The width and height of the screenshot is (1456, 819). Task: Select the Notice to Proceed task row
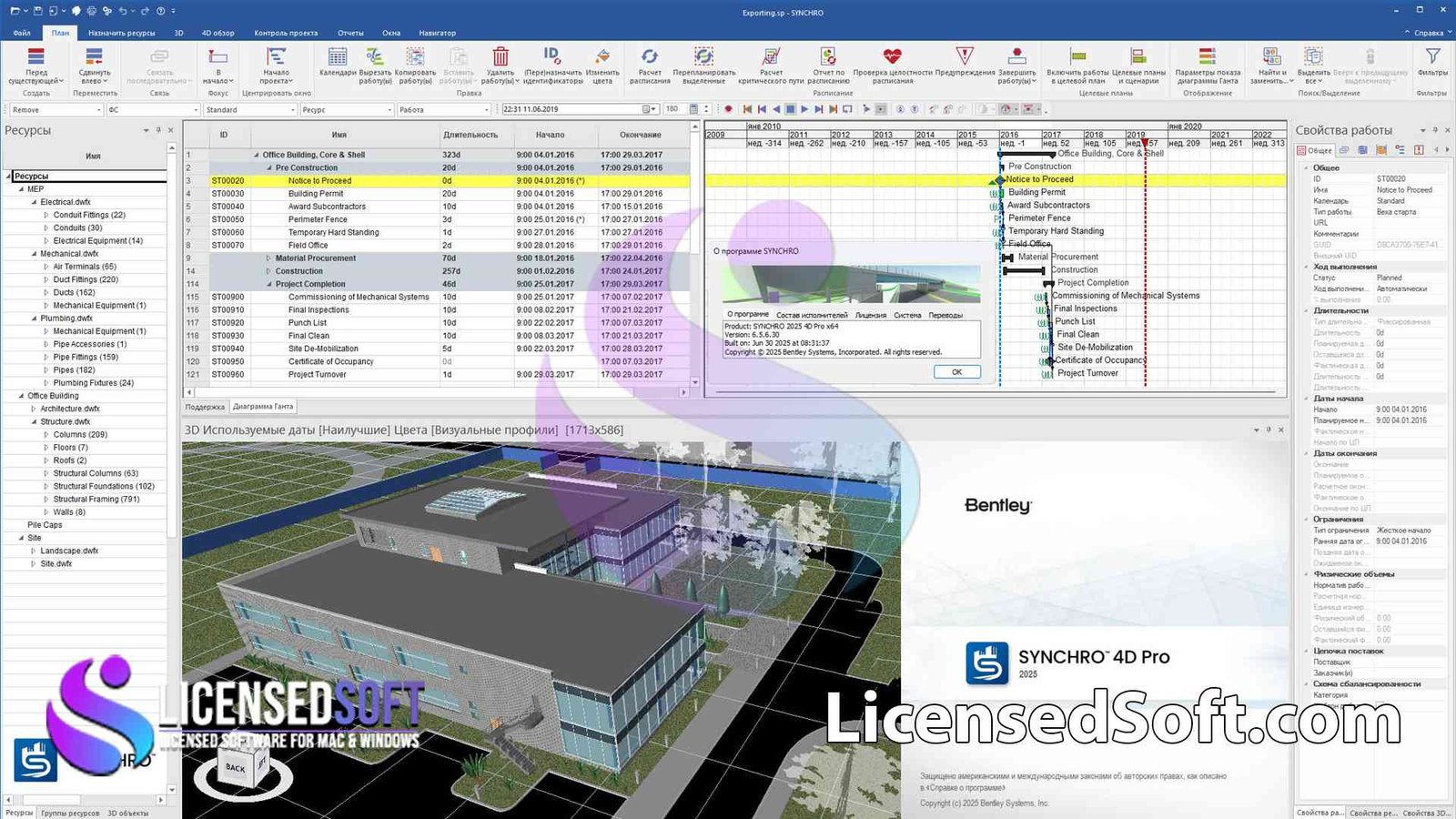click(437, 180)
